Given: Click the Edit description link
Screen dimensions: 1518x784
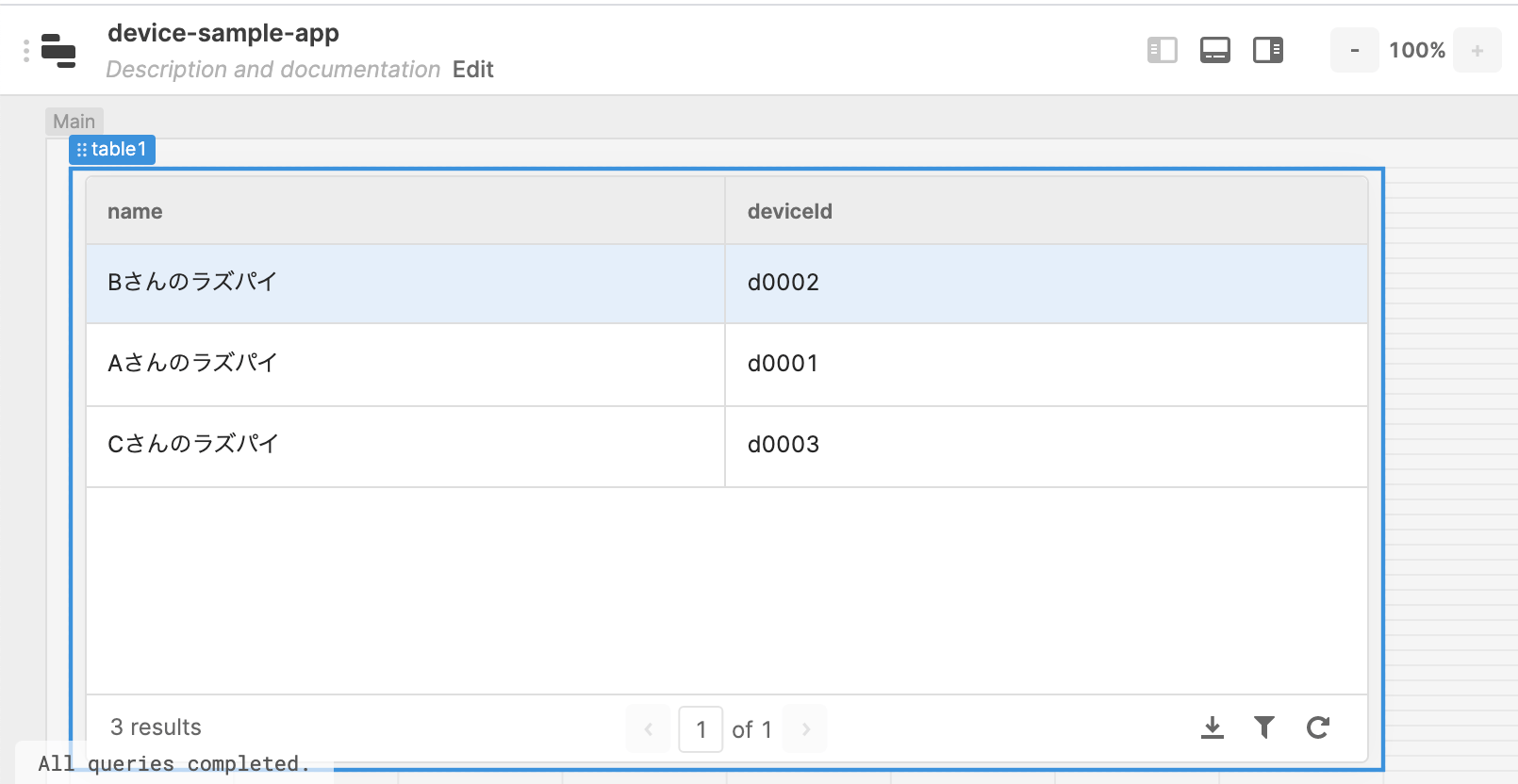Looking at the screenshot, I should tap(472, 70).
